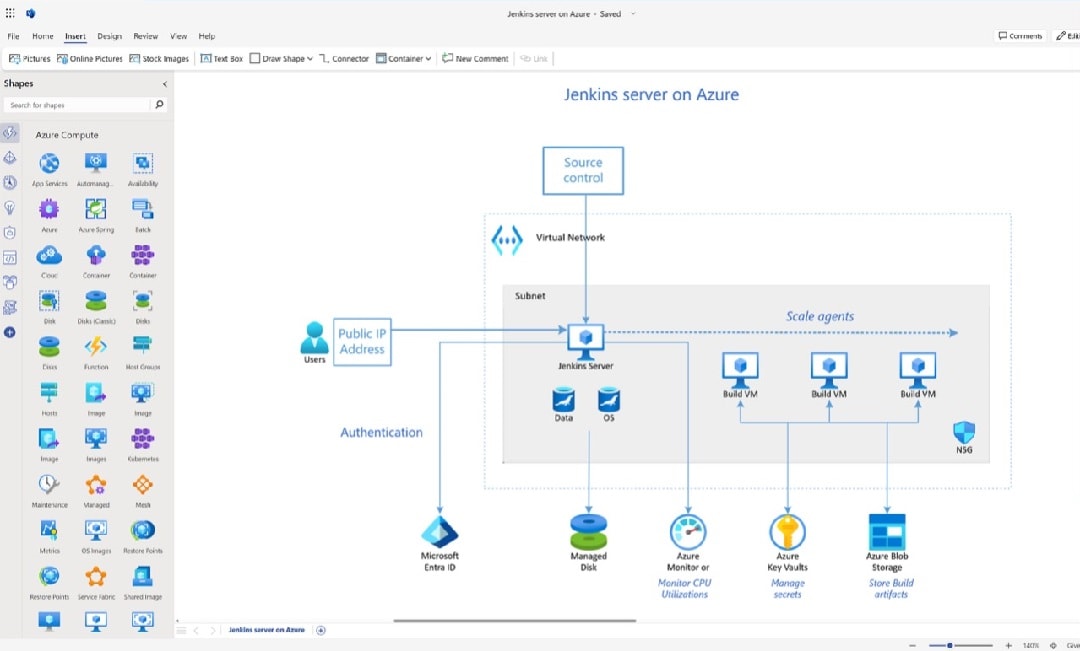
Task: Click the zoom slider handle
Action: pyautogui.click(x=949, y=645)
